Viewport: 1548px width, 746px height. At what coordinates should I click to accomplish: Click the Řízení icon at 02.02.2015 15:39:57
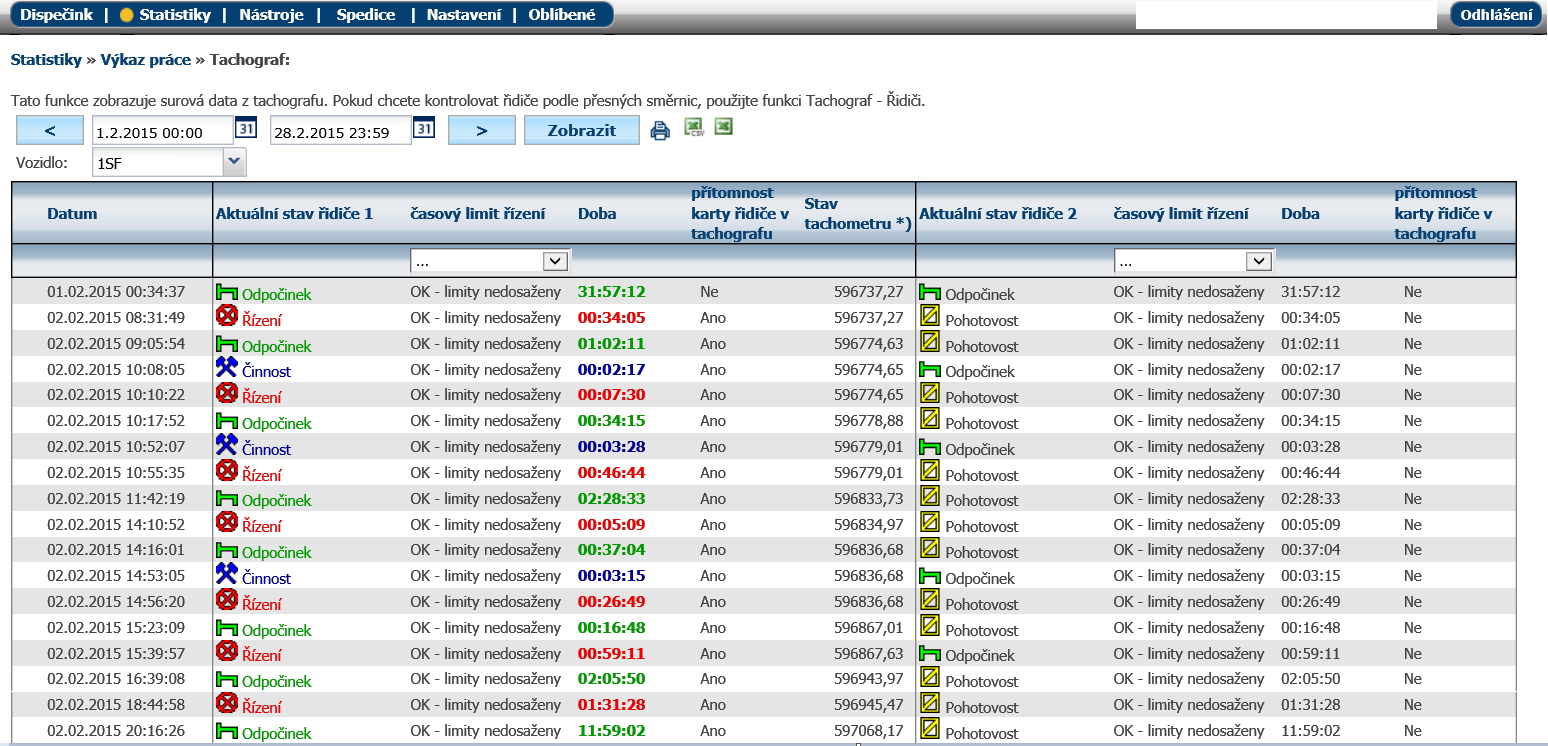point(227,651)
